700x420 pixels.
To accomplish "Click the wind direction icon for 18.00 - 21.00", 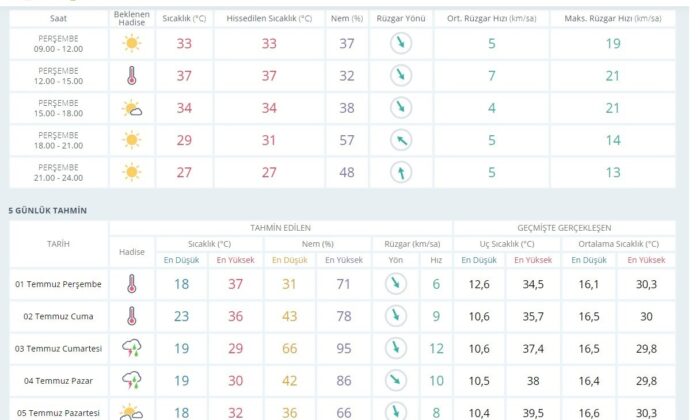I will [399, 140].
